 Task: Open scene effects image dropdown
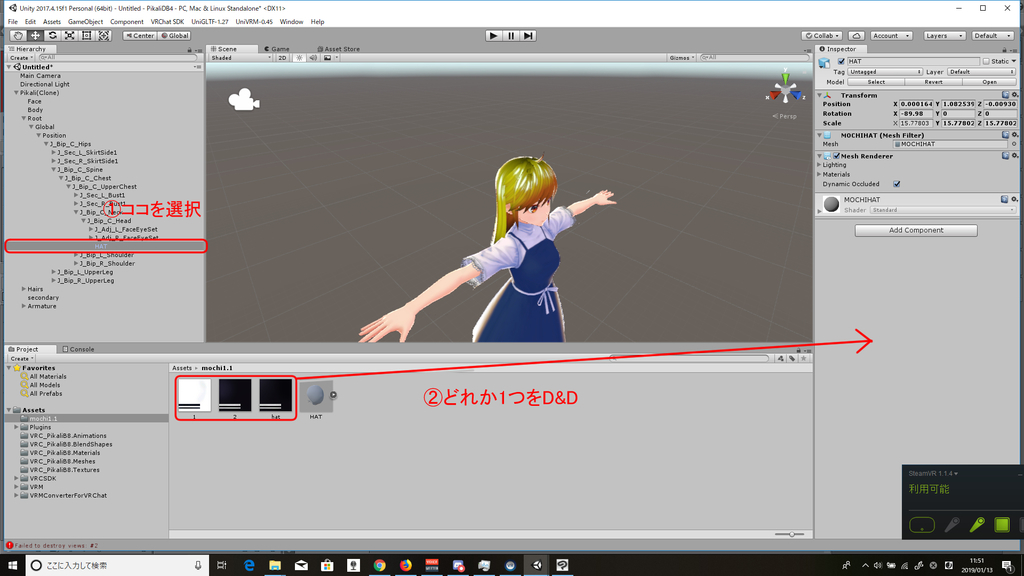330,57
